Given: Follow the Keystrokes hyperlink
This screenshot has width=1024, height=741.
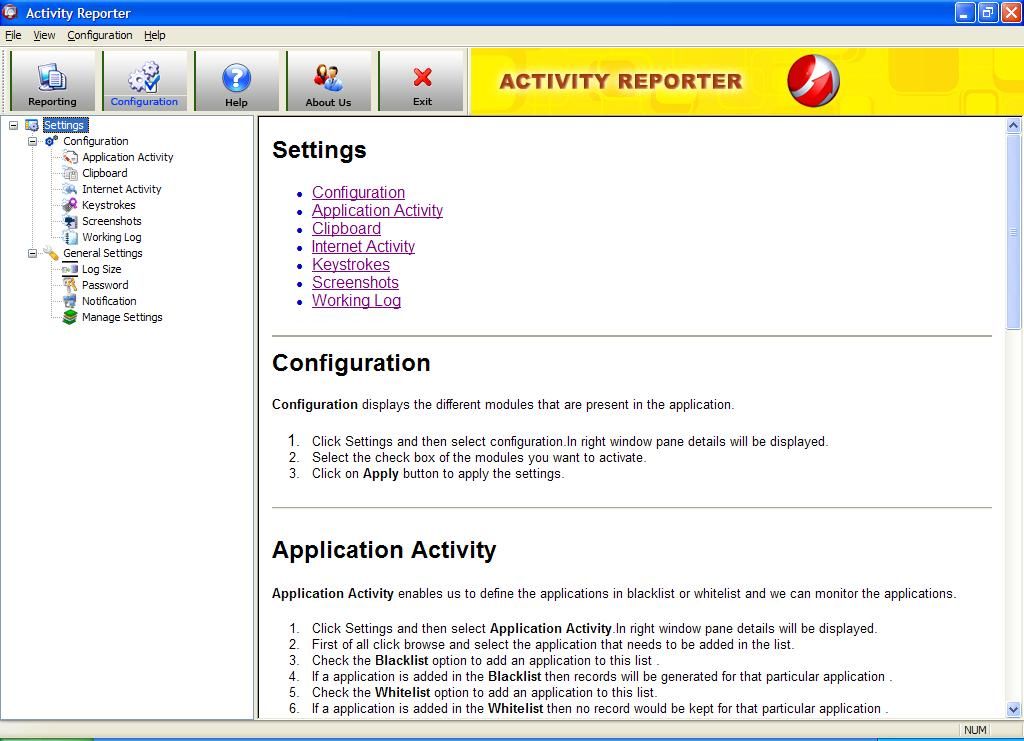Looking at the screenshot, I should click(351, 264).
